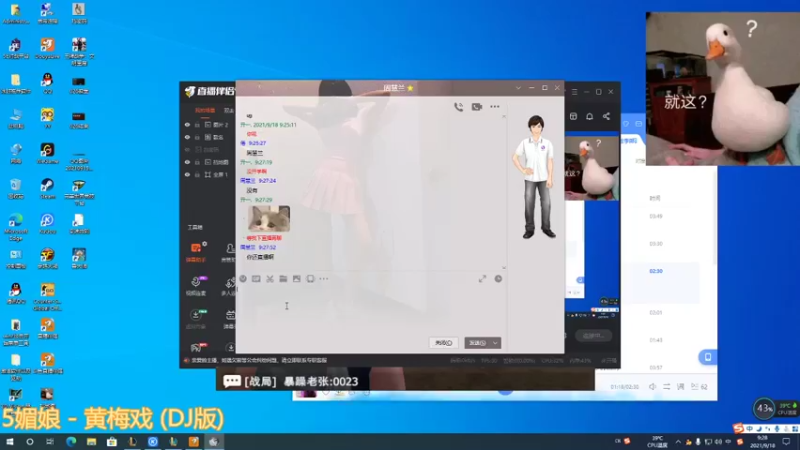The image size is (800, 450).
Task: Toggle lock on fourth source row
Action: [197, 162]
